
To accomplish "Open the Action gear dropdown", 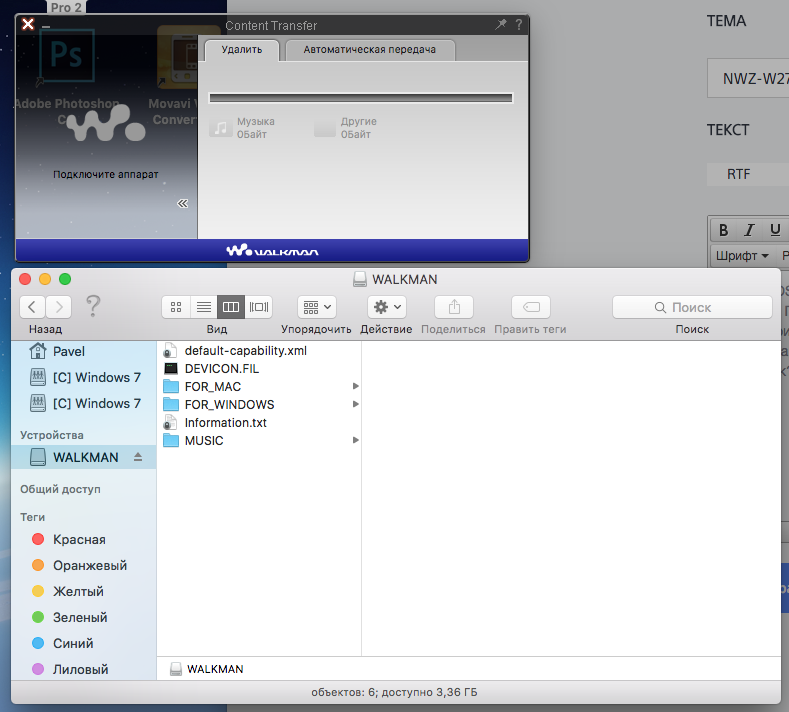I will (x=386, y=307).
